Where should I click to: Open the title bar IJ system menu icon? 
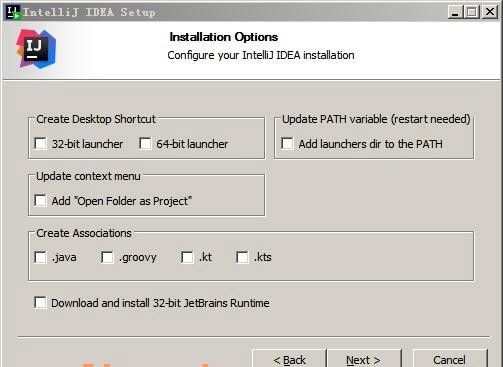13,12
